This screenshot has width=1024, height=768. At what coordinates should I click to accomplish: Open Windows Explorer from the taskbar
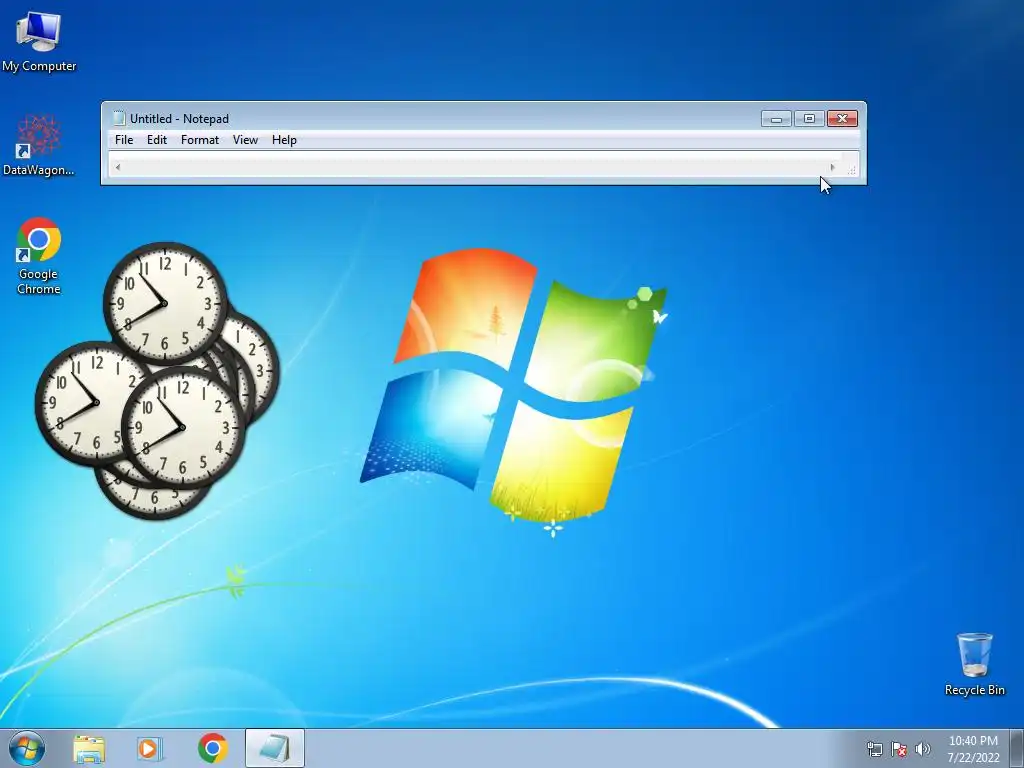(89, 748)
